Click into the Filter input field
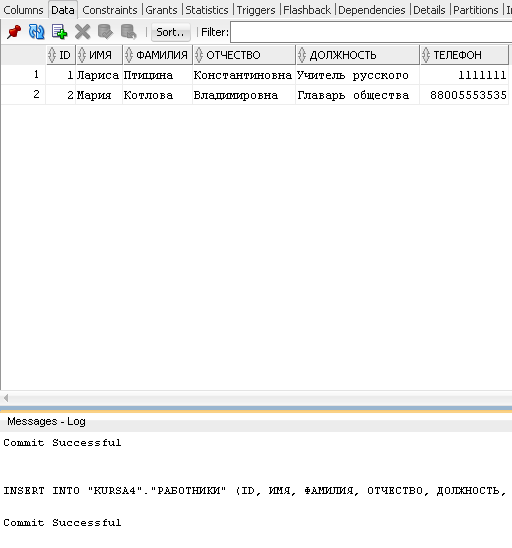This screenshot has width=512, height=548. point(371,32)
